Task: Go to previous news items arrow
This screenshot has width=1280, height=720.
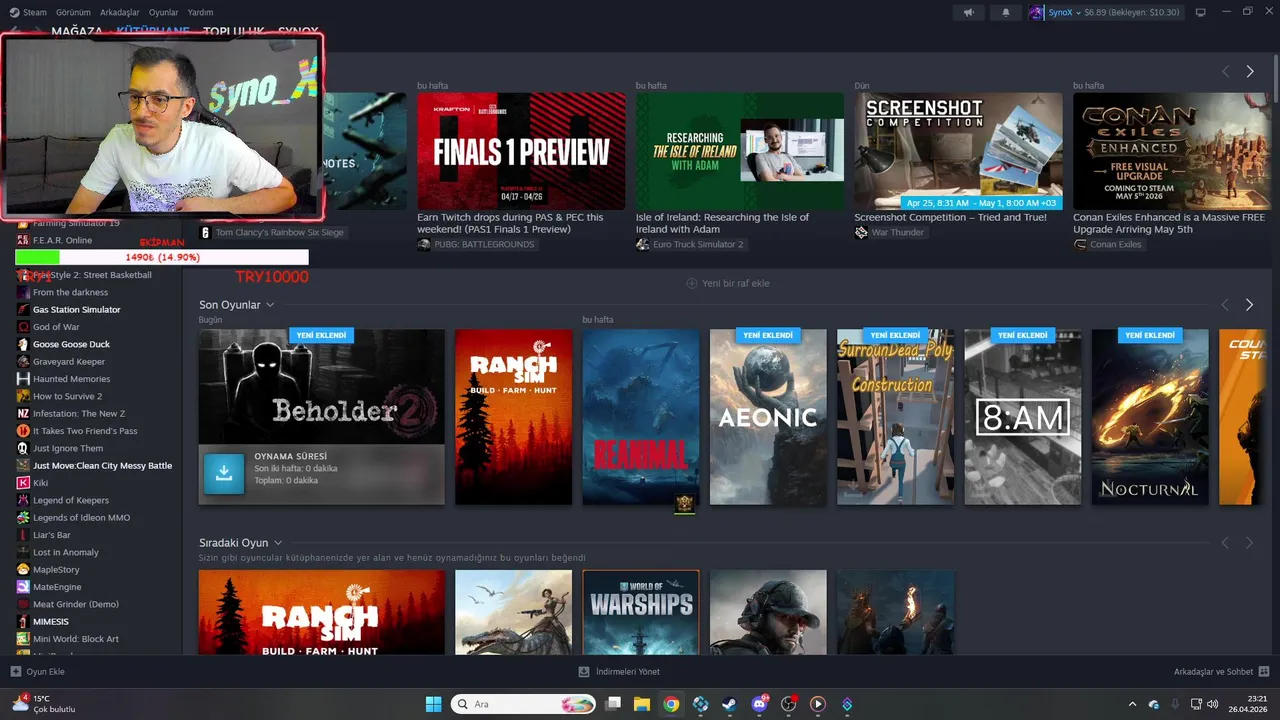Action: (1225, 71)
